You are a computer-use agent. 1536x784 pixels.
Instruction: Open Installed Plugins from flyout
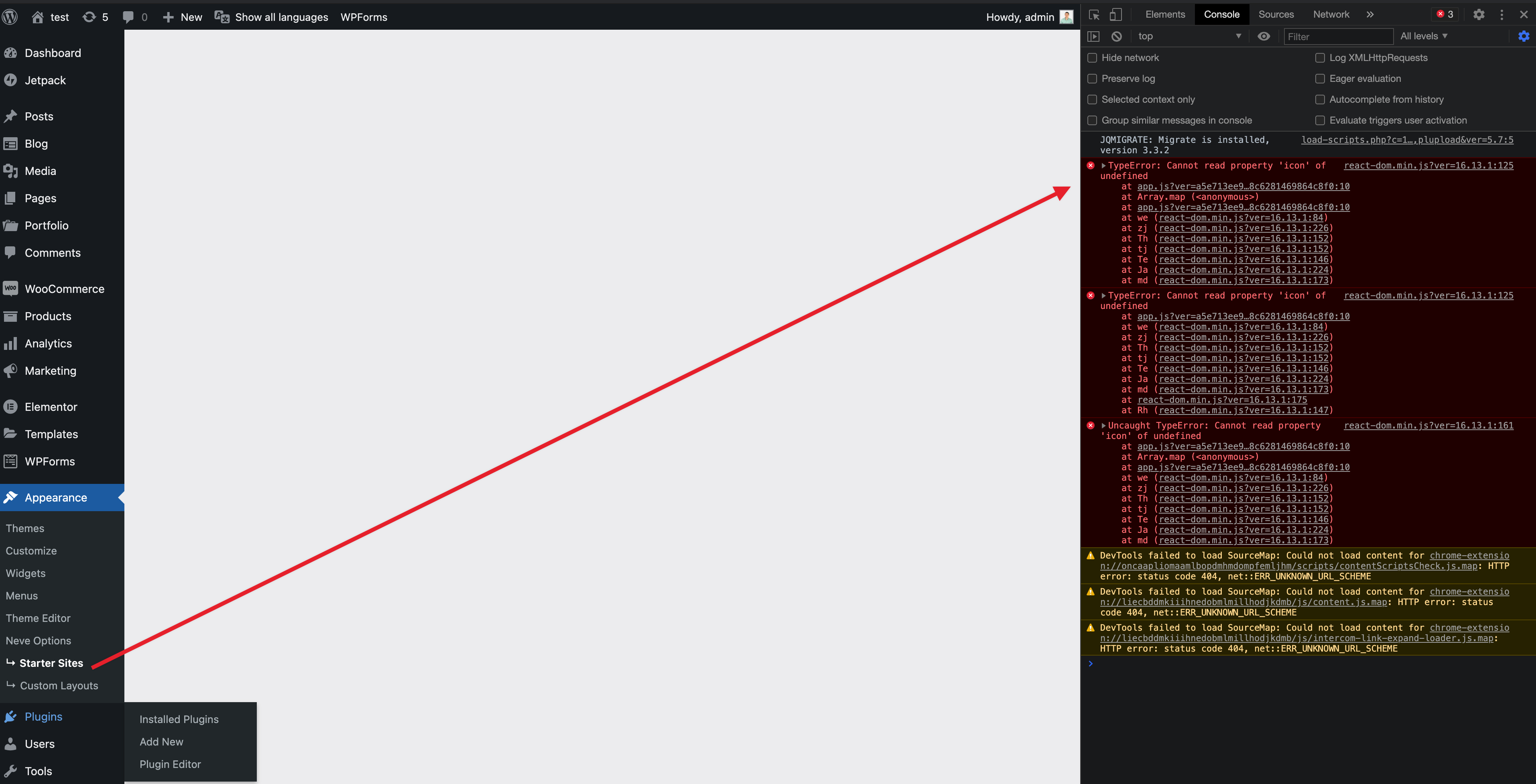[x=179, y=719]
